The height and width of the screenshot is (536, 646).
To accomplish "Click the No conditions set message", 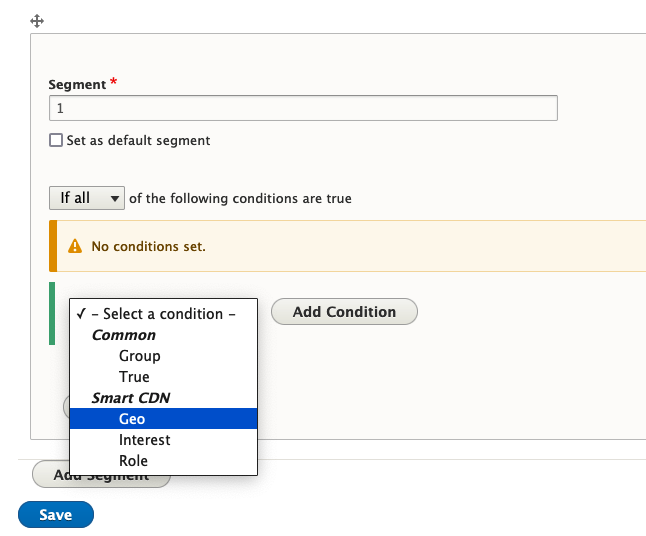I will point(148,246).
